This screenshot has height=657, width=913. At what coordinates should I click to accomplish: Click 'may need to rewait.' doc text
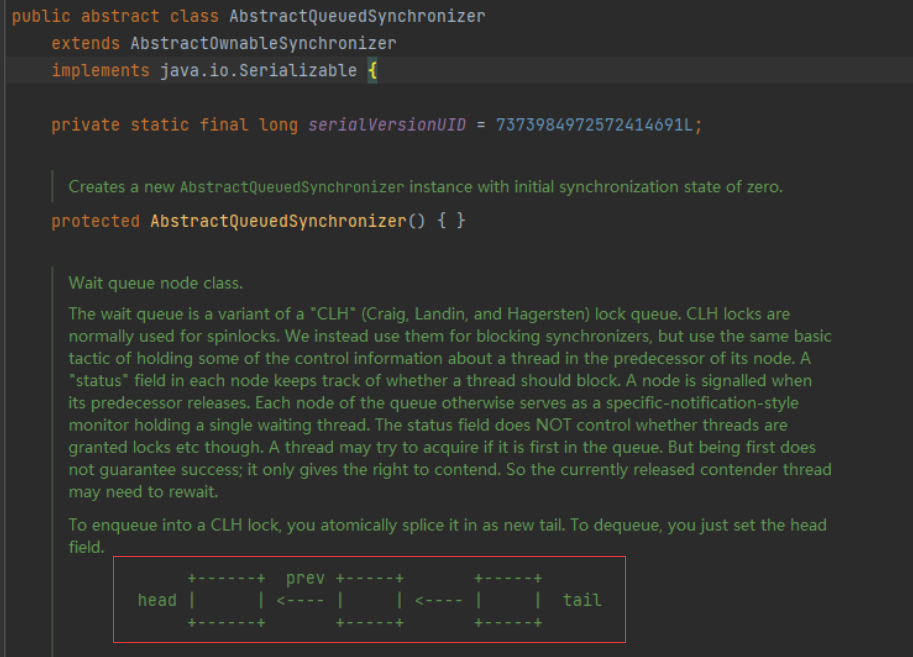[x=143, y=492]
